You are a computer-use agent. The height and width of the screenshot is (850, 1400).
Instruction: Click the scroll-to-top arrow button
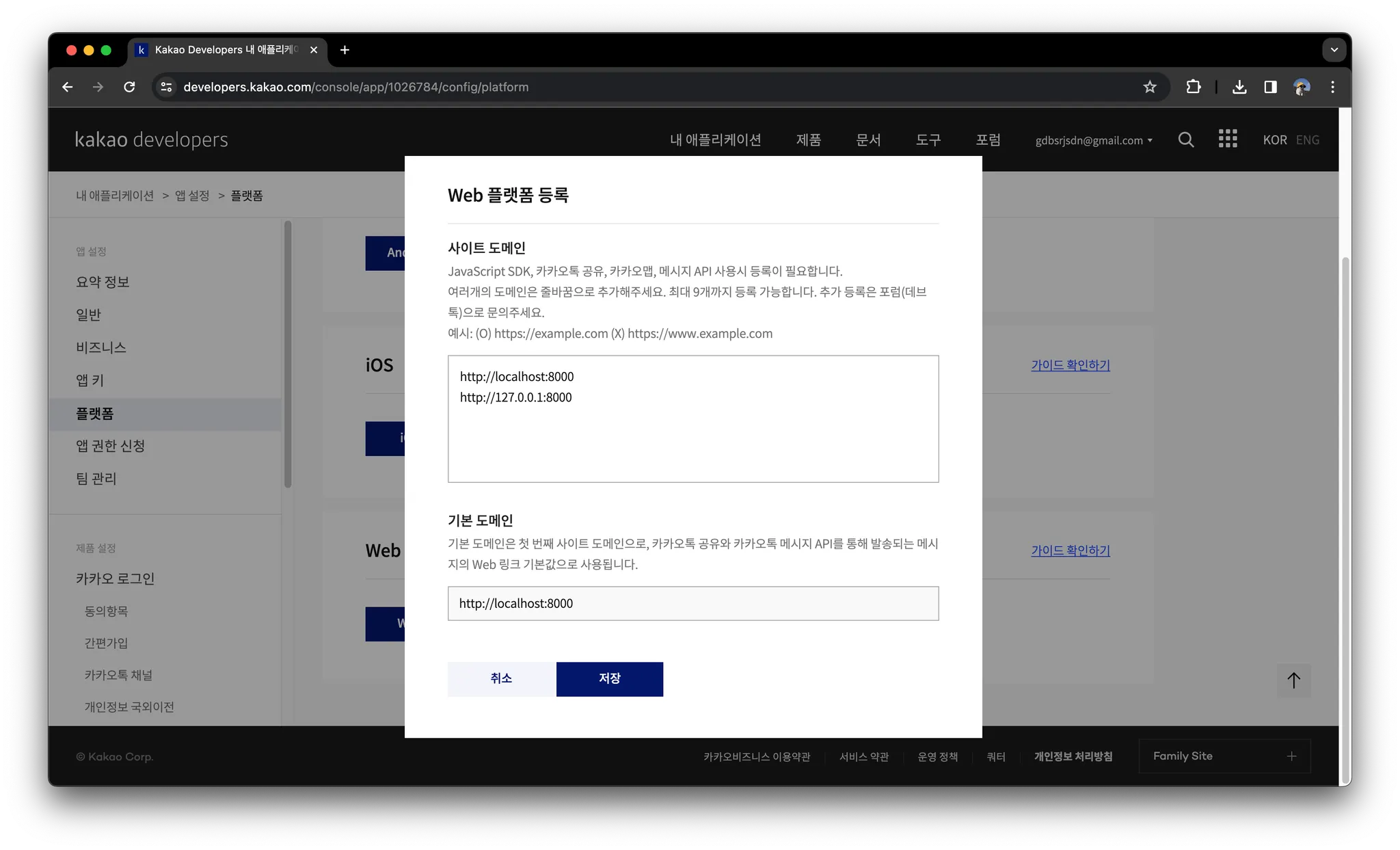tap(1293, 680)
